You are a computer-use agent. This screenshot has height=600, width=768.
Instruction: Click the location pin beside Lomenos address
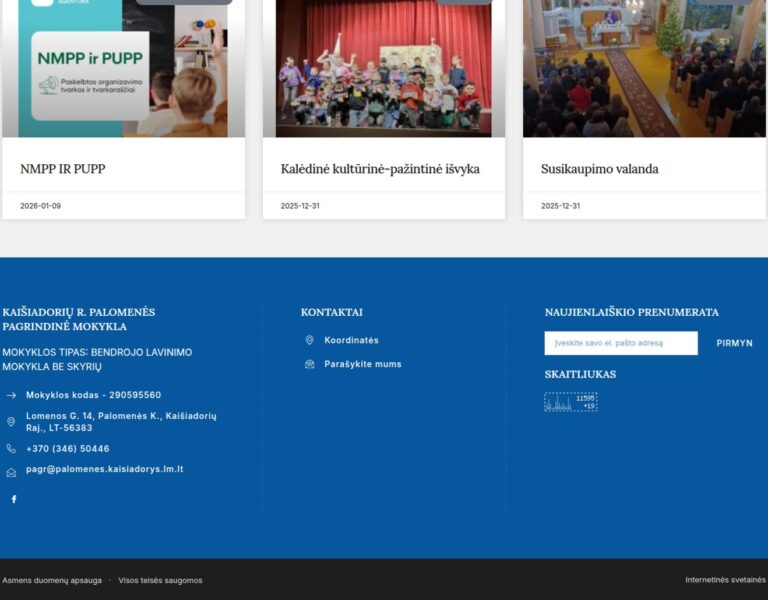click(x=11, y=422)
